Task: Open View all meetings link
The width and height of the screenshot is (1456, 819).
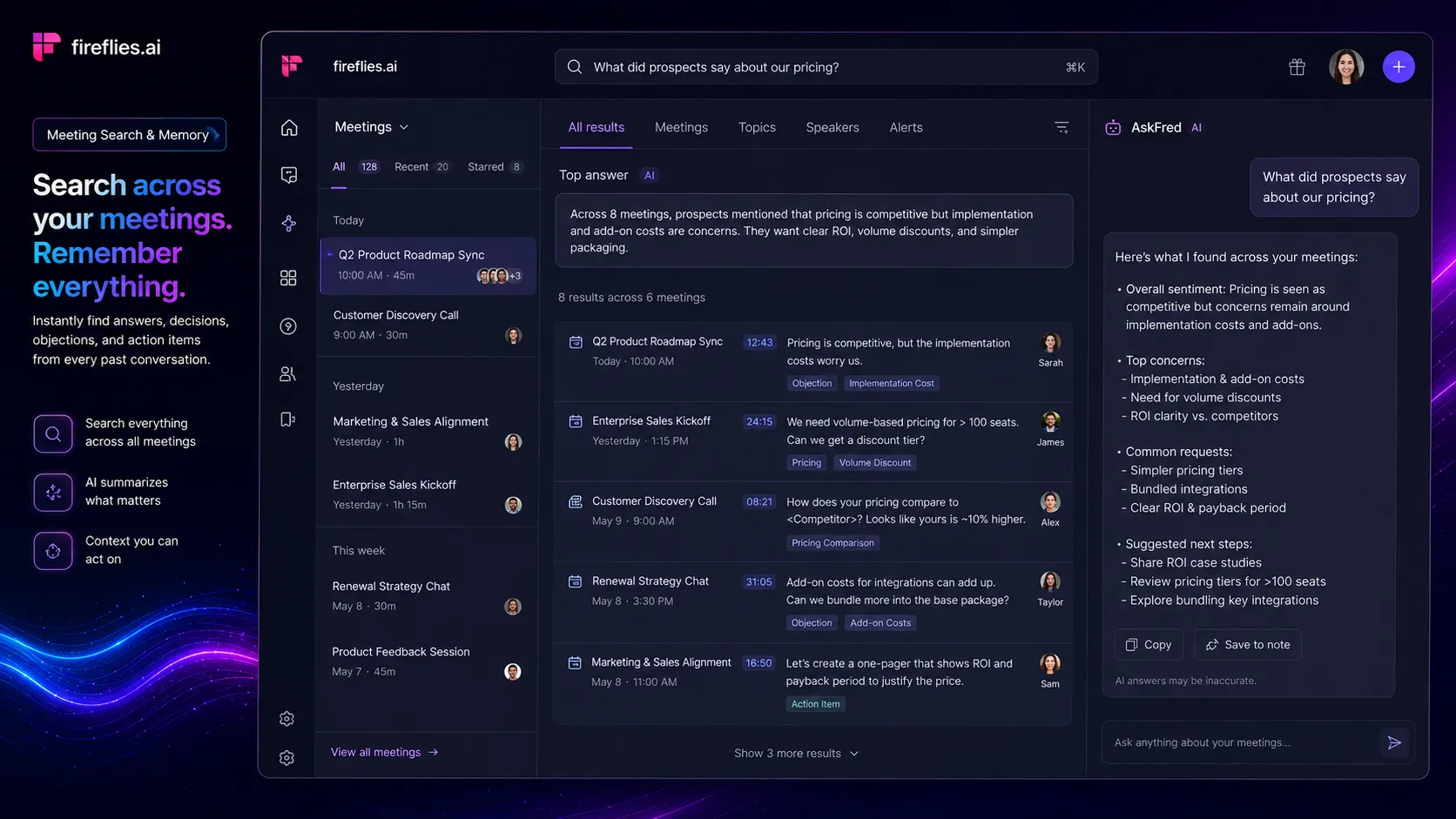Action: (x=385, y=752)
